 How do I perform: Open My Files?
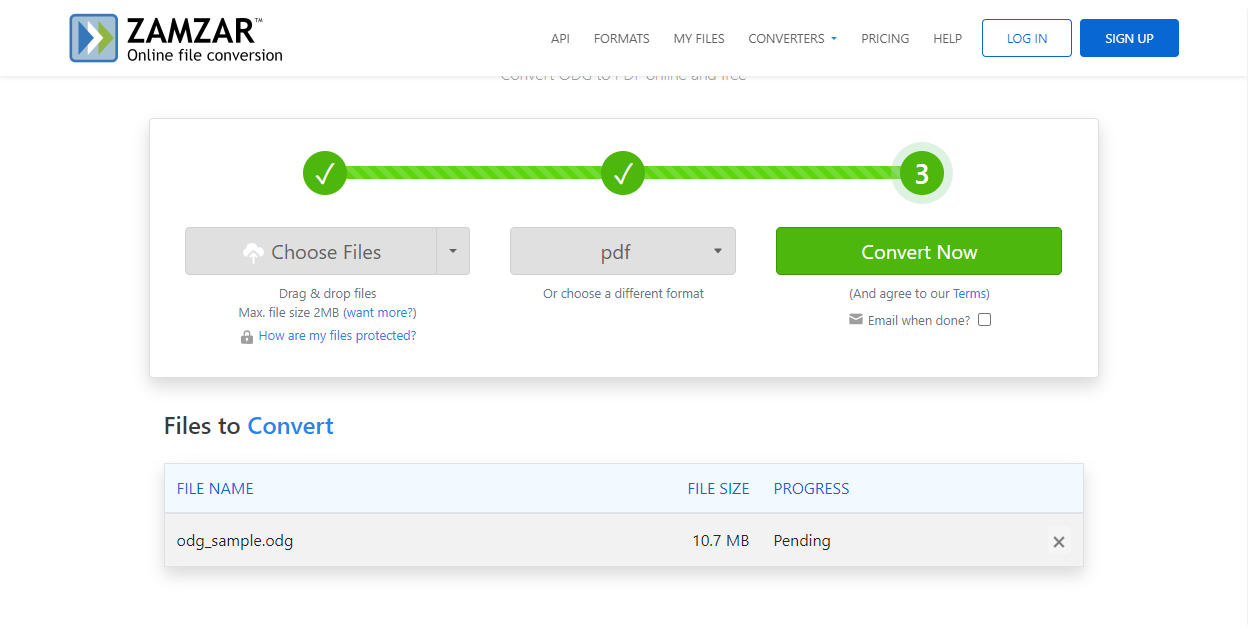click(699, 38)
